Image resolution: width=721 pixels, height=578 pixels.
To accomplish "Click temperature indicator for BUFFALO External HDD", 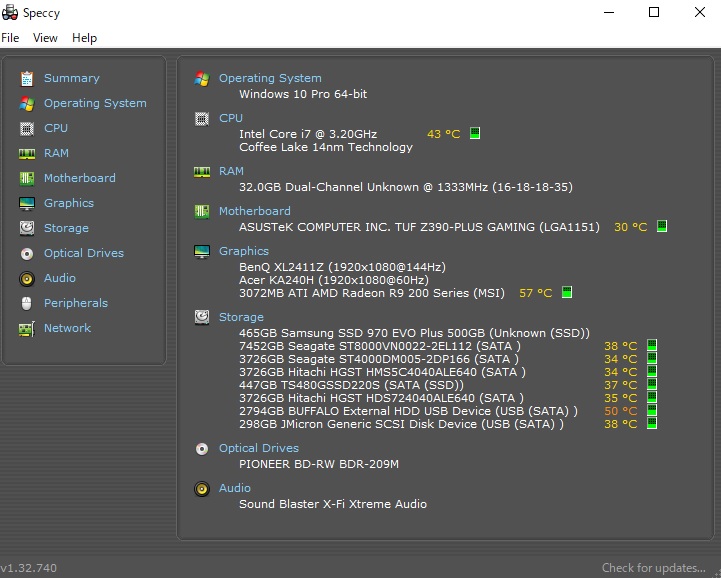I will [652, 410].
